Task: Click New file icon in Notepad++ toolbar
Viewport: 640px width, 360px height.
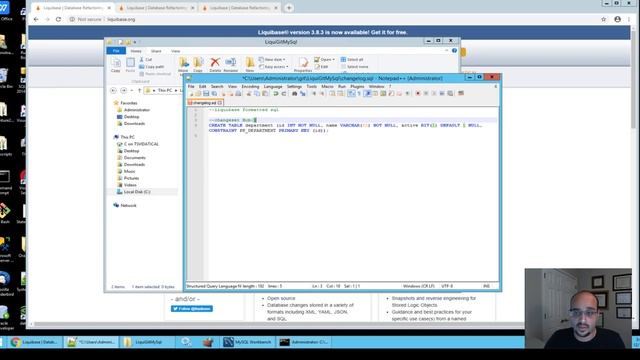Action: point(191,93)
